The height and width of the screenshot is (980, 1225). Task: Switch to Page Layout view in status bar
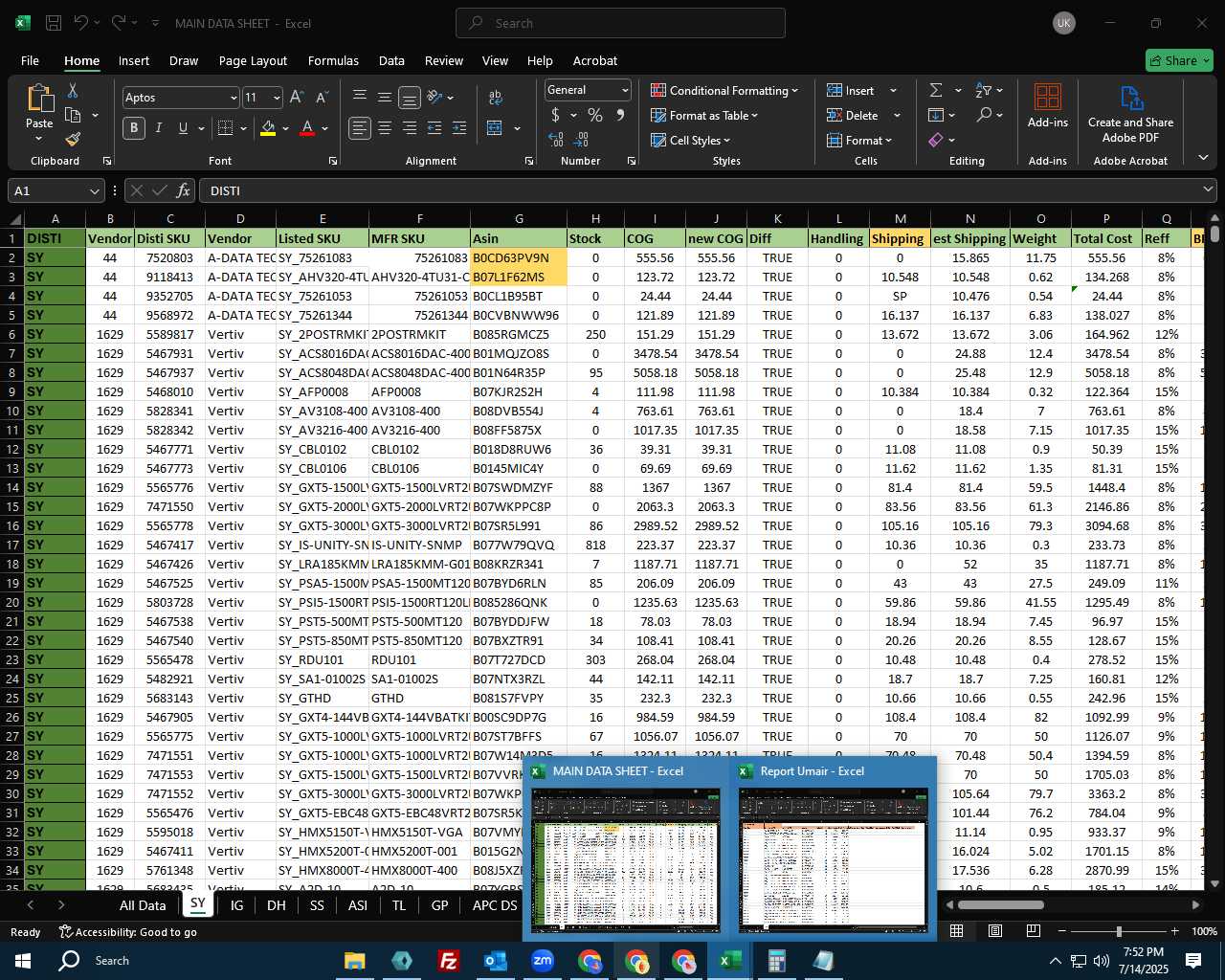995,931
